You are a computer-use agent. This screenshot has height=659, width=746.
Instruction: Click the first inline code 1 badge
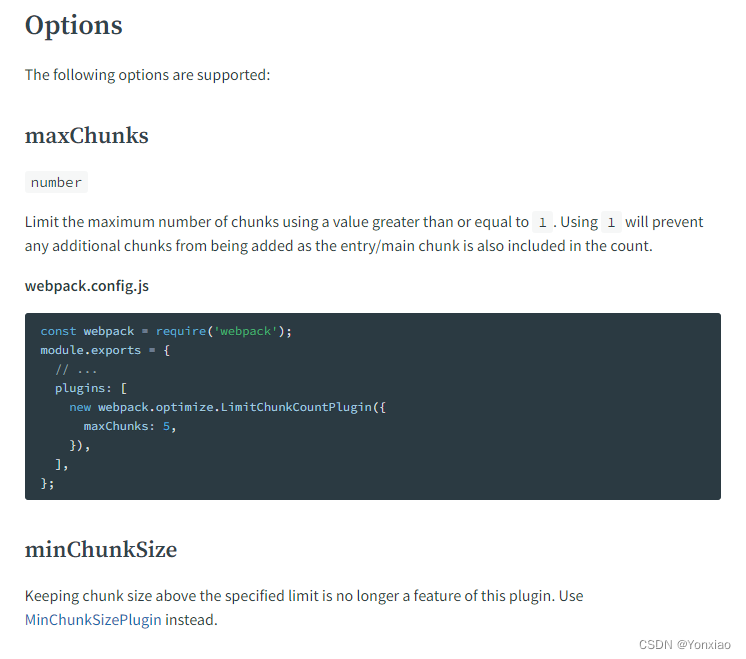(x=542, y=222)
